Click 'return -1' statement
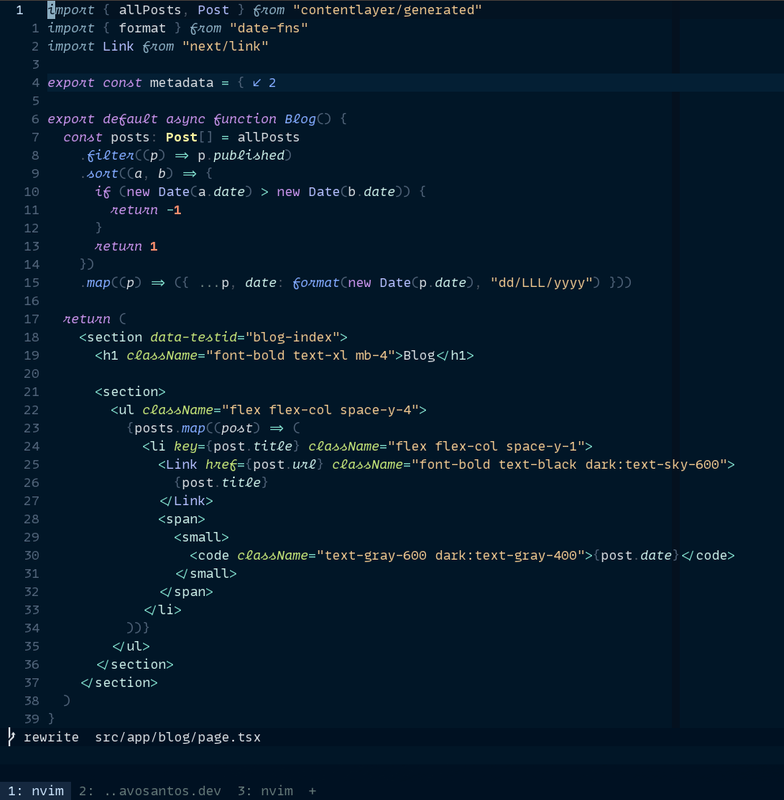 click(146, 210)
